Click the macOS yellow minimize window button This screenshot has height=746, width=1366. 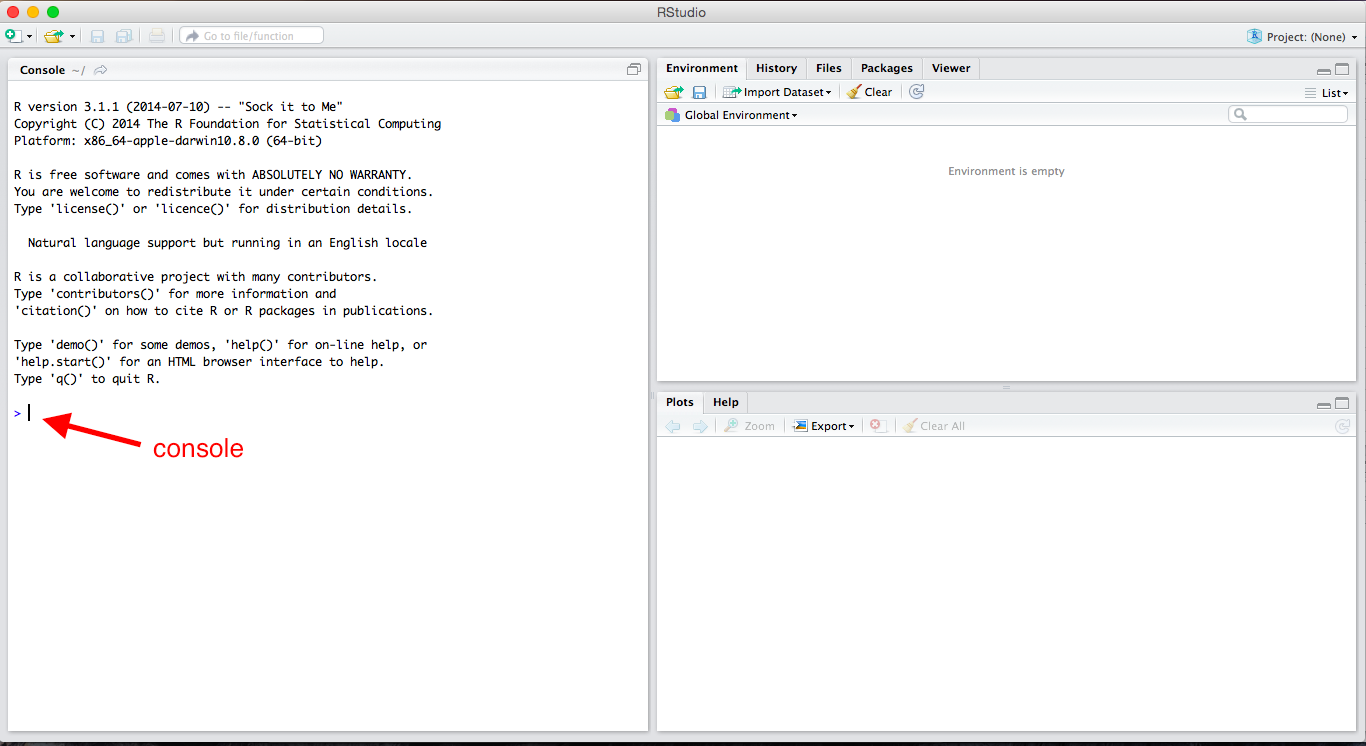coord(33,12)
